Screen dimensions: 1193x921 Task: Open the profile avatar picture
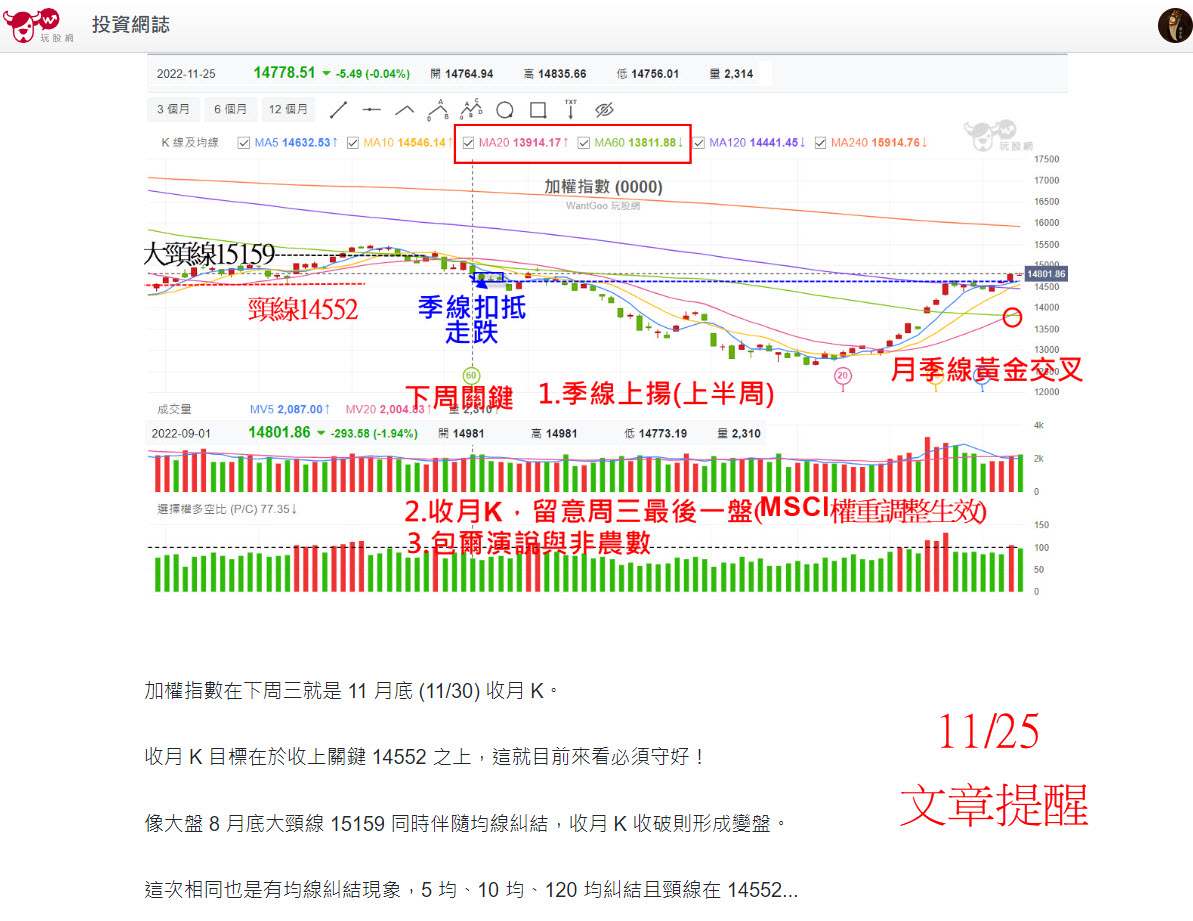1173,24
